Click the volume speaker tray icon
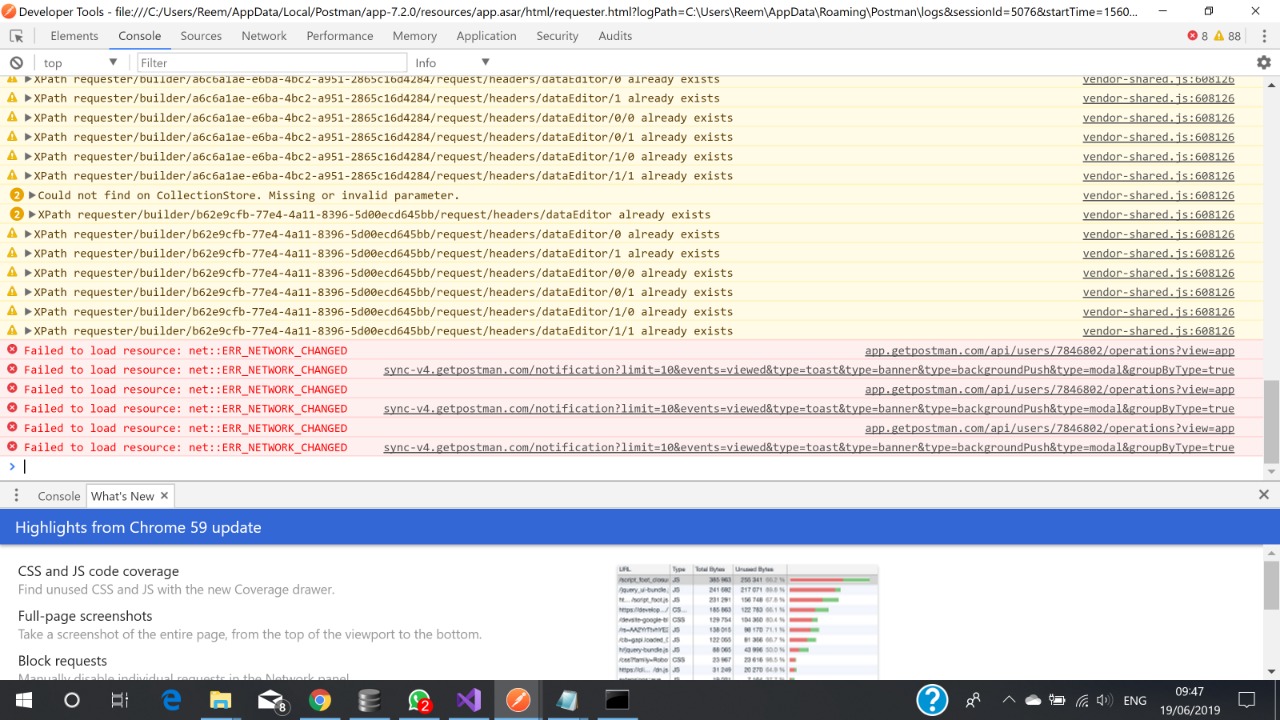1280x720 pixels. pos(1104,701)
